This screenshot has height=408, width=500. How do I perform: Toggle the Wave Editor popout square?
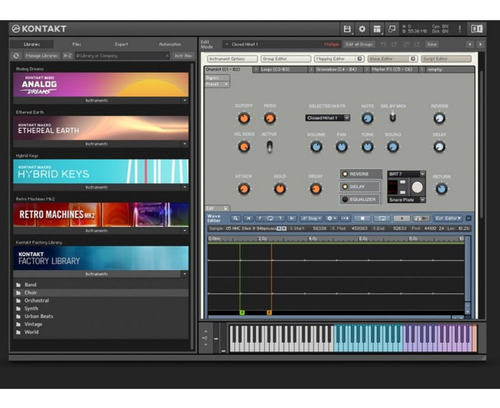pyautogui.click(x=413, y=59)
